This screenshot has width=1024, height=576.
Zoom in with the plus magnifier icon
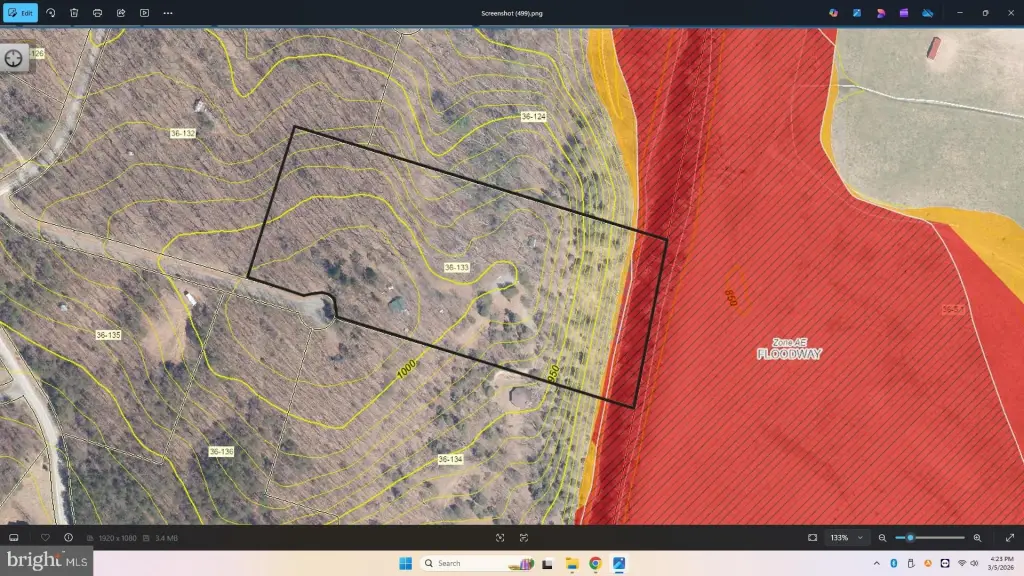(x=977, y=538)
